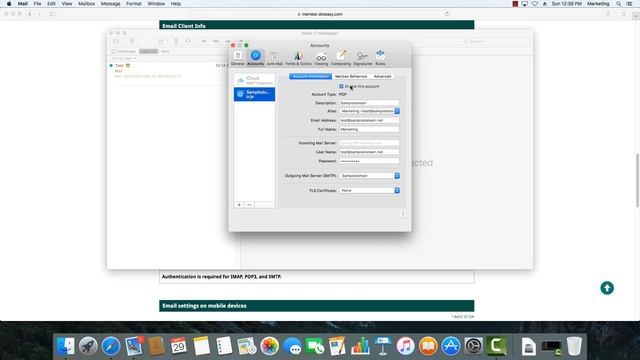The image size is (640, 360).
Task: Click the Full Name input field
Action: [x=369, y=129]
